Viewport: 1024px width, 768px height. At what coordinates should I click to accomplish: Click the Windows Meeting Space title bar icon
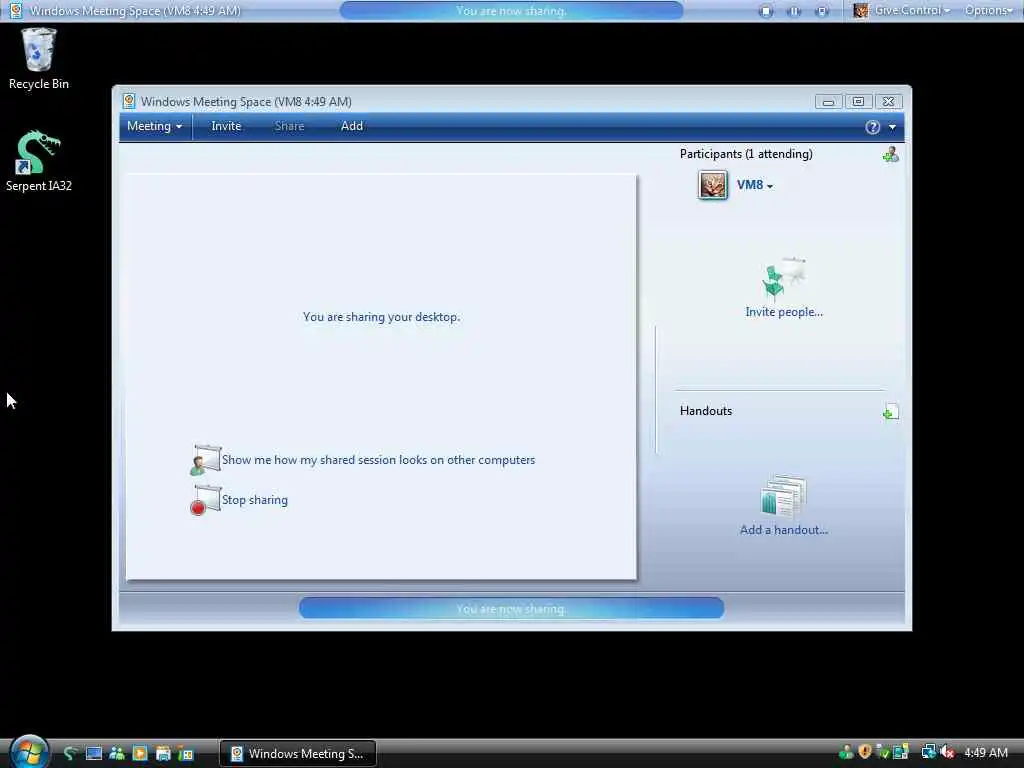click(129, 101)
